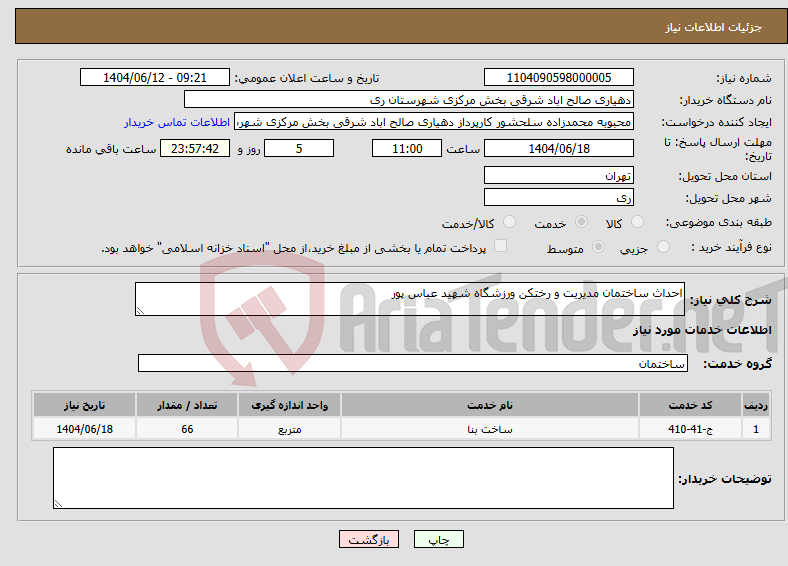Image resolution: width=788 pixels, height=566 pixels.
Task: Click the ردیف column header
Action: [756, 405]
